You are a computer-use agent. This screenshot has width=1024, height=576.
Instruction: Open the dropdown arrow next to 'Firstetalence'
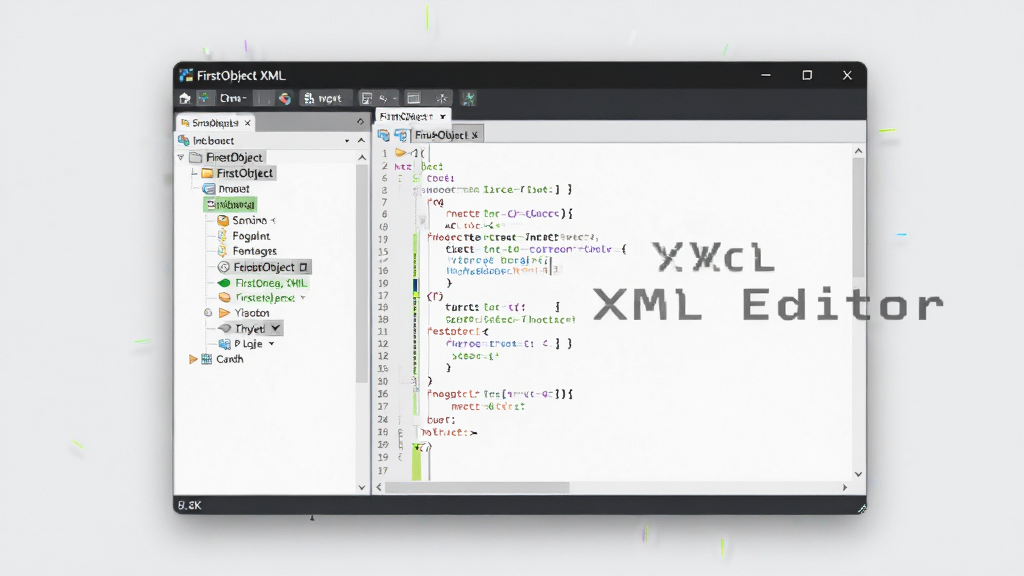(x=303, y=298)
